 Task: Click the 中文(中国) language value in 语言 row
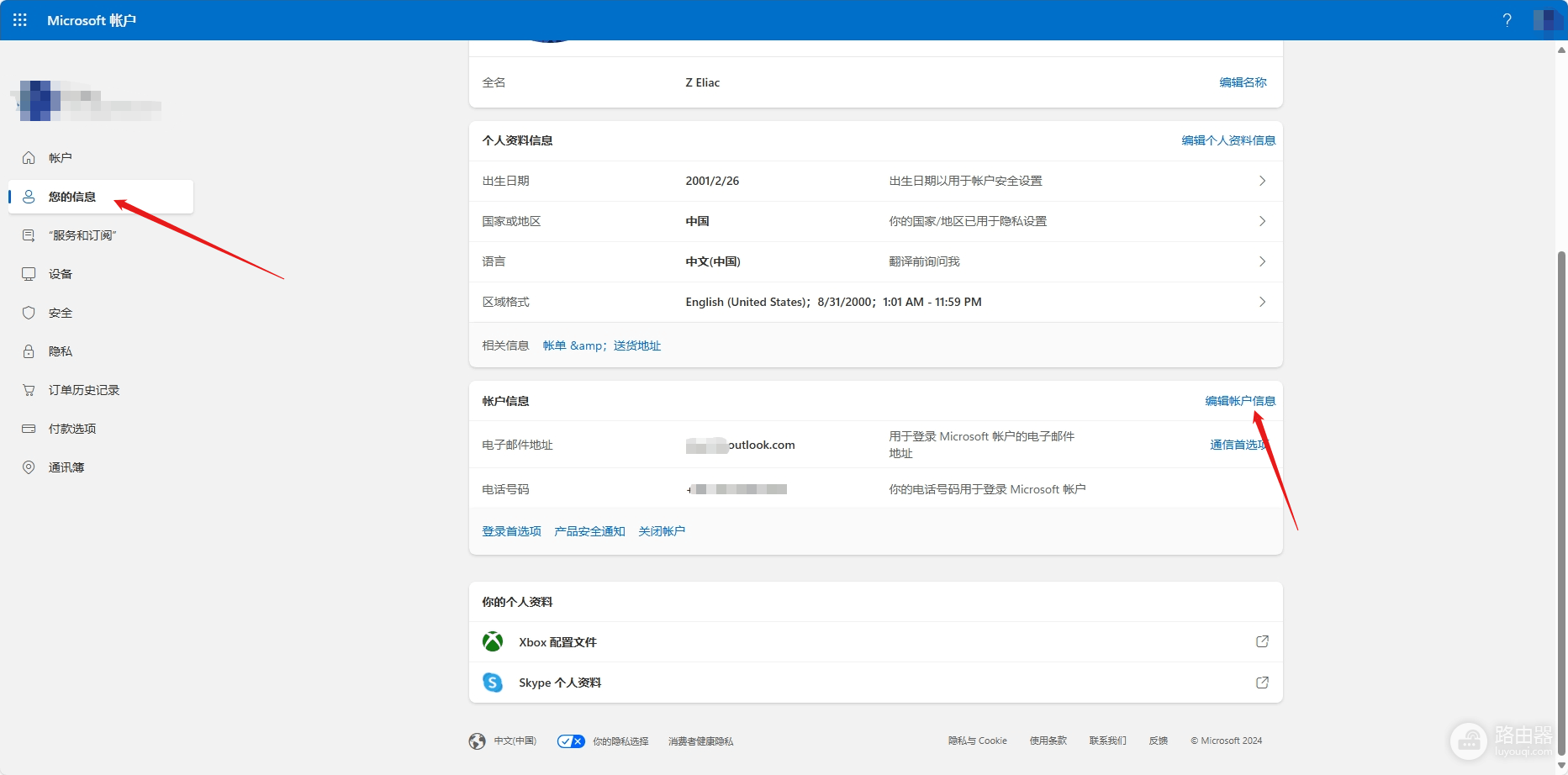713,261
